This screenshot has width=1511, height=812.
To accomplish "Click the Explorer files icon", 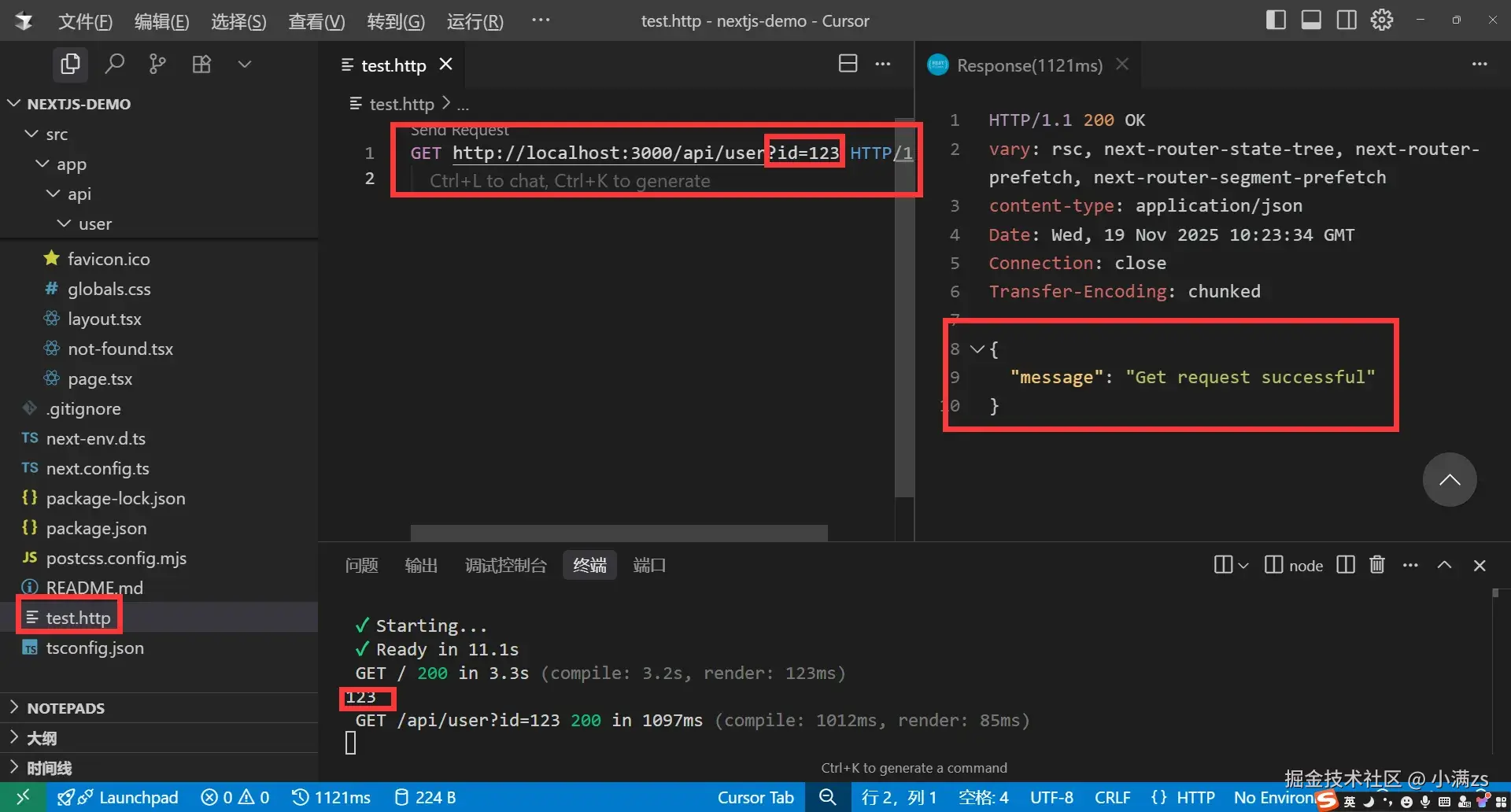I will 70,64.
